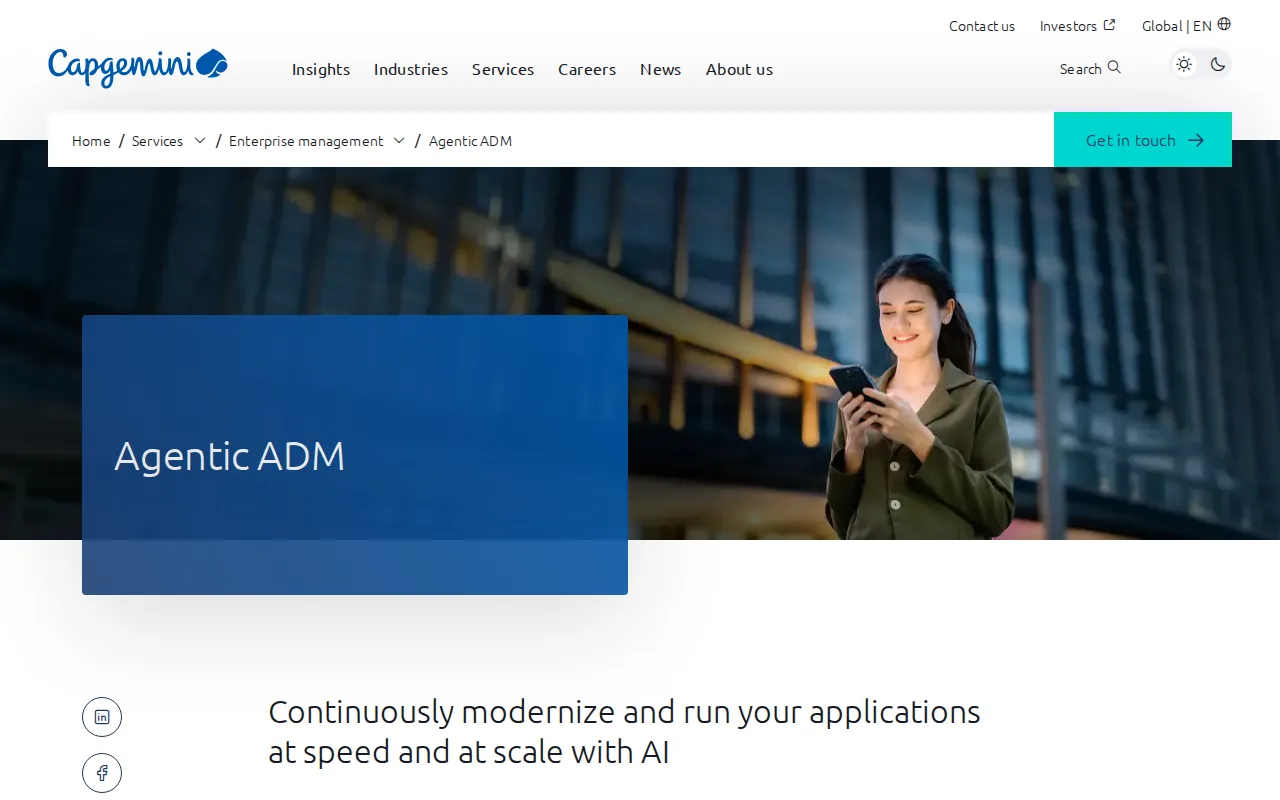Open the Insights menu
1280x800 pixels.
[321, 69]
